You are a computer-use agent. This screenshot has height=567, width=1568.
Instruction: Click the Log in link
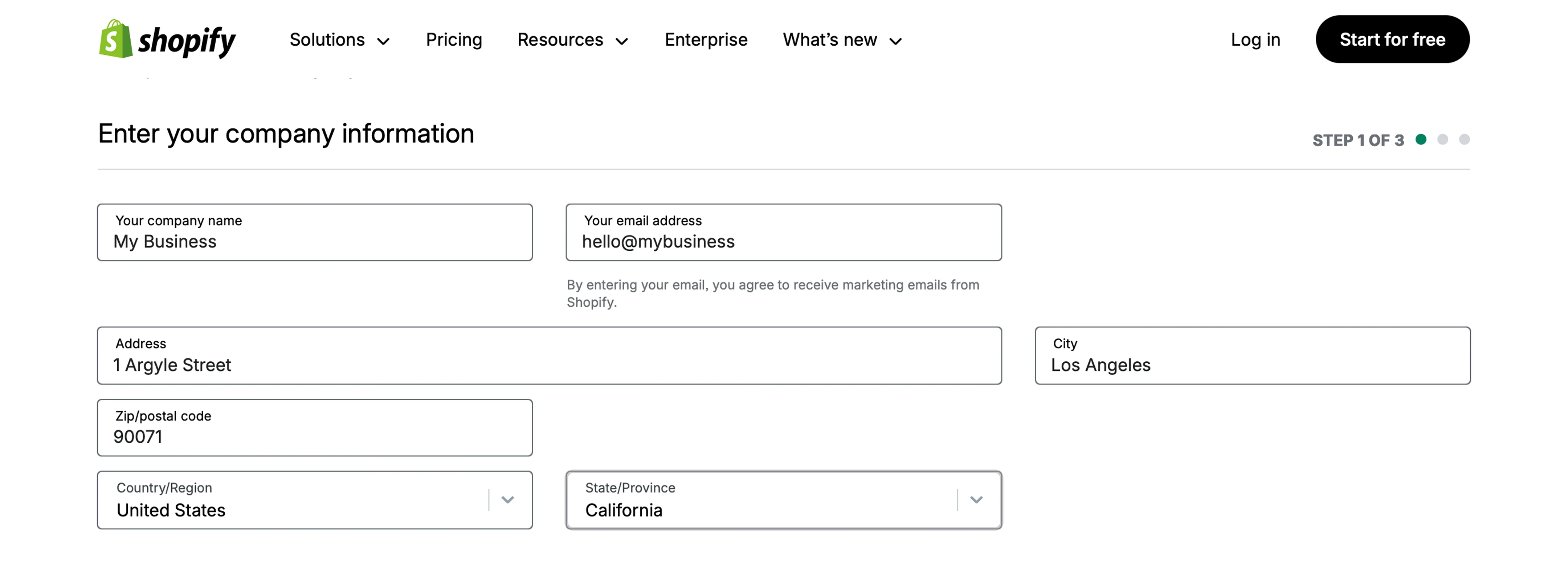tap(1255, 40)
